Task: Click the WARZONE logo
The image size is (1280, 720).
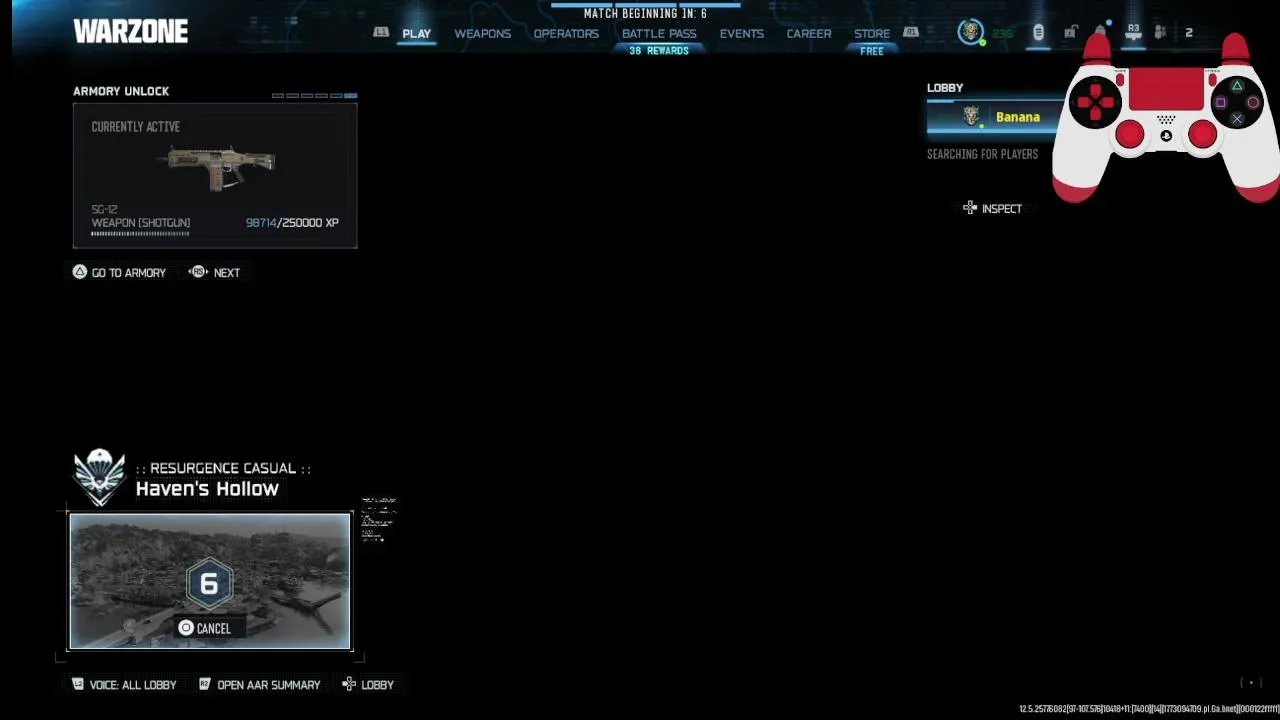Action: coord(130,32)
